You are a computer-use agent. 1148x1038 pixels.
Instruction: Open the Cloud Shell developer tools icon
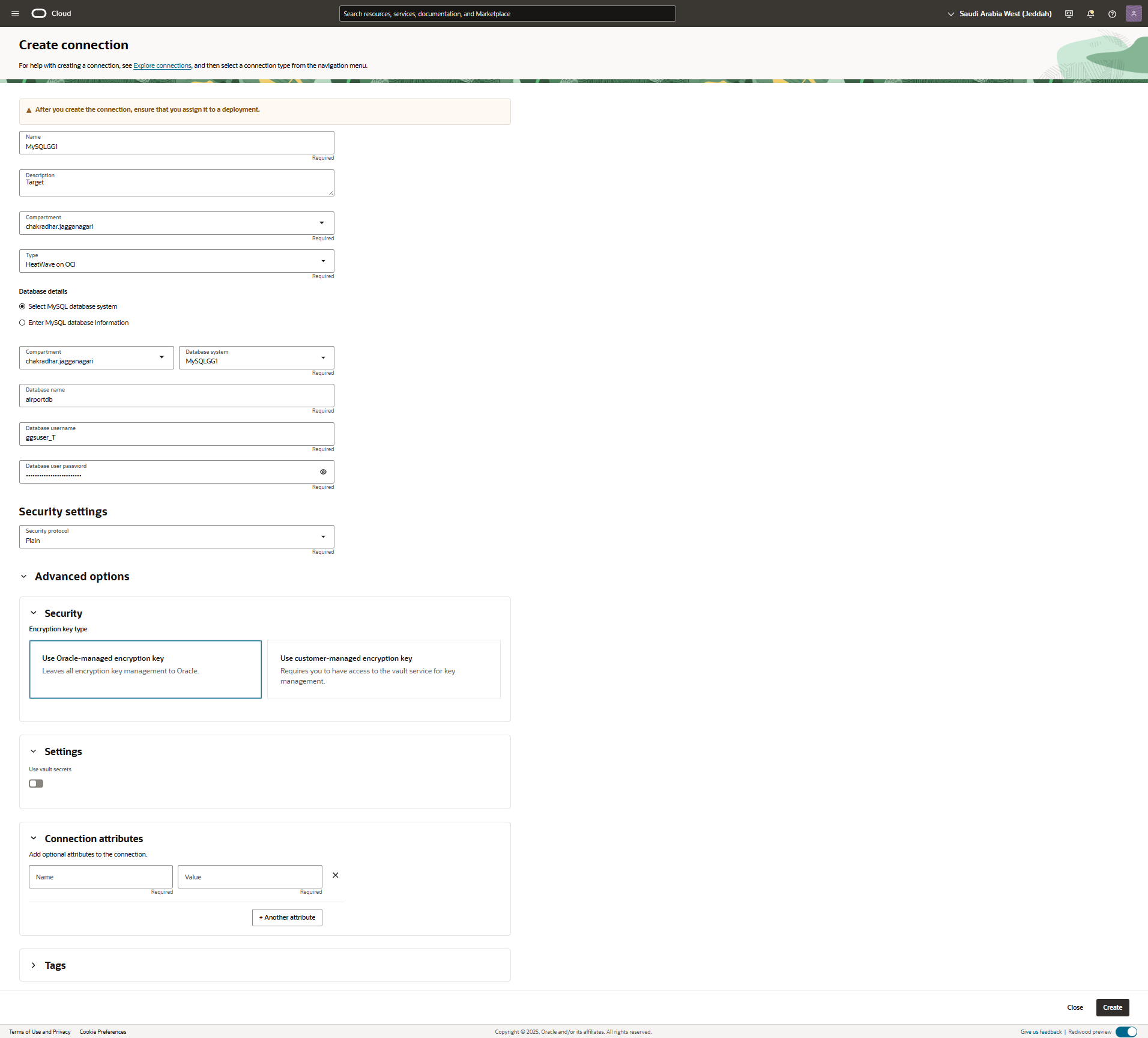tap(1069, 14)
